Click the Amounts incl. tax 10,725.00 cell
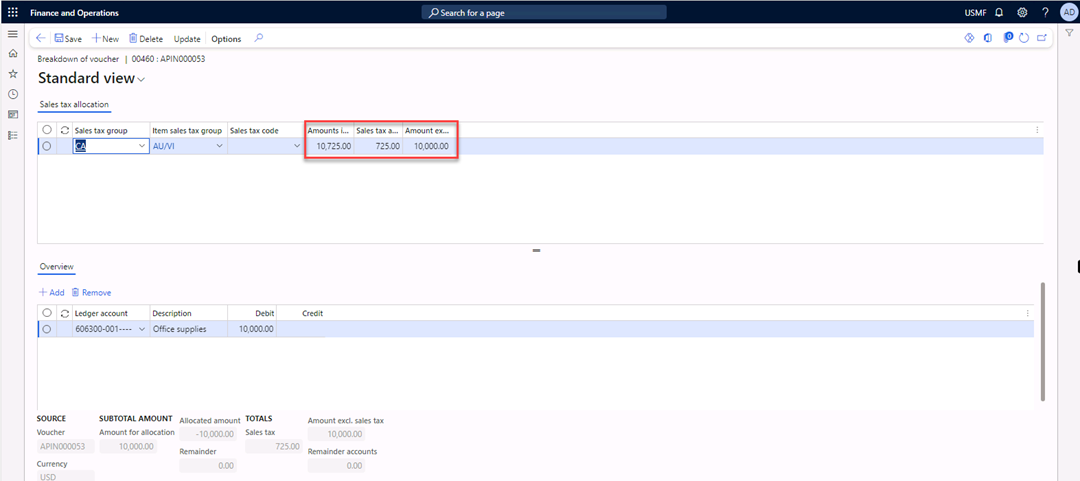Image resolution: width=1080 pixels, height=481 pixels. click(x=329, y=146)
